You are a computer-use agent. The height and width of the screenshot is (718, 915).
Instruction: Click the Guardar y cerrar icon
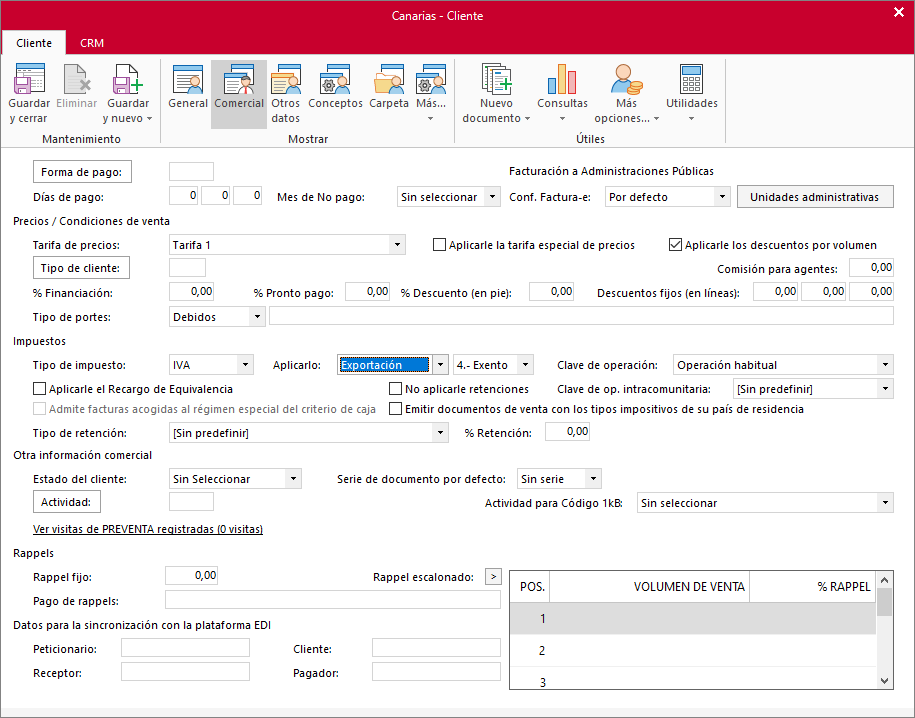click(29, 79)
